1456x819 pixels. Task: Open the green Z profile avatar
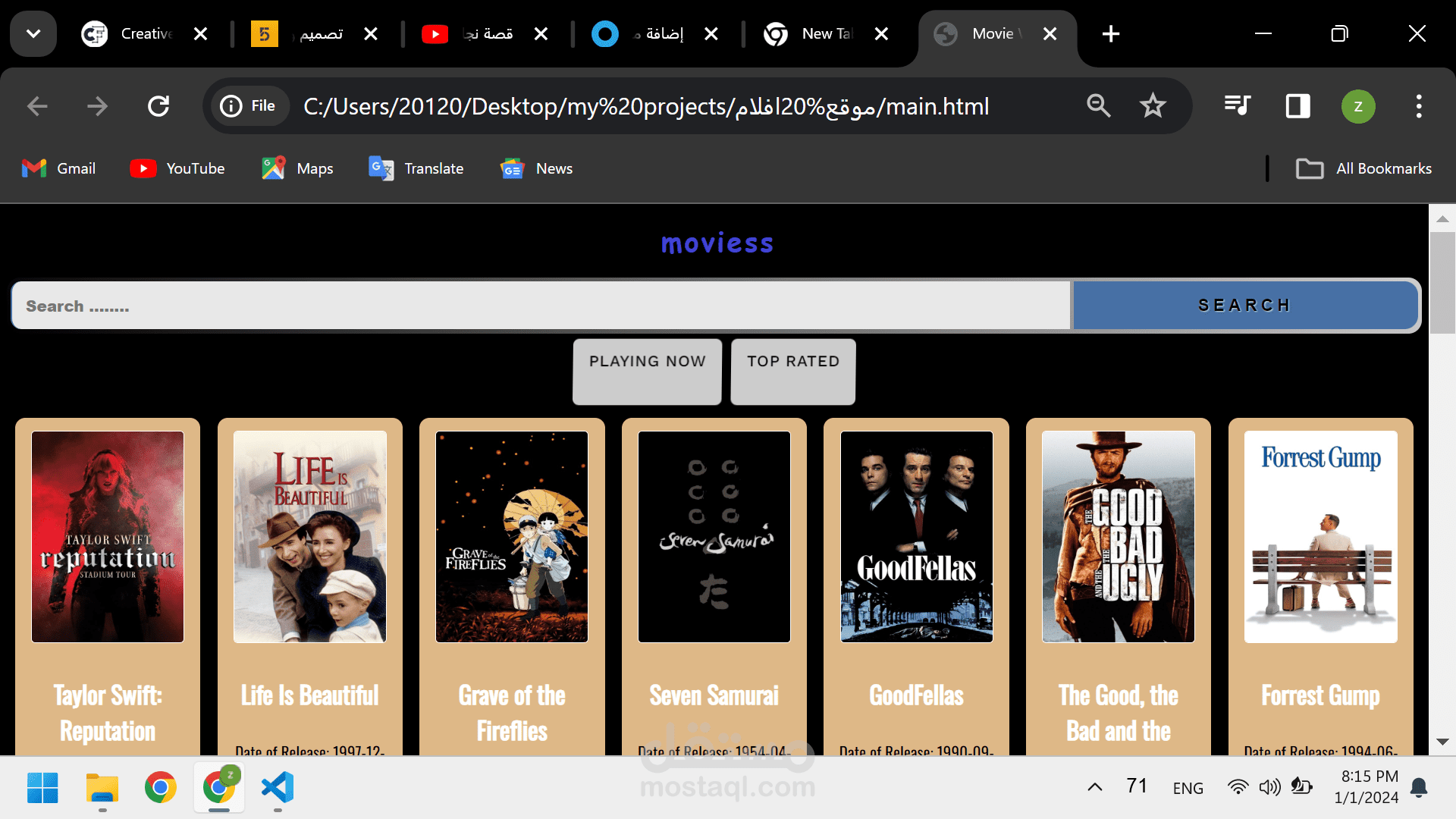1358,106
